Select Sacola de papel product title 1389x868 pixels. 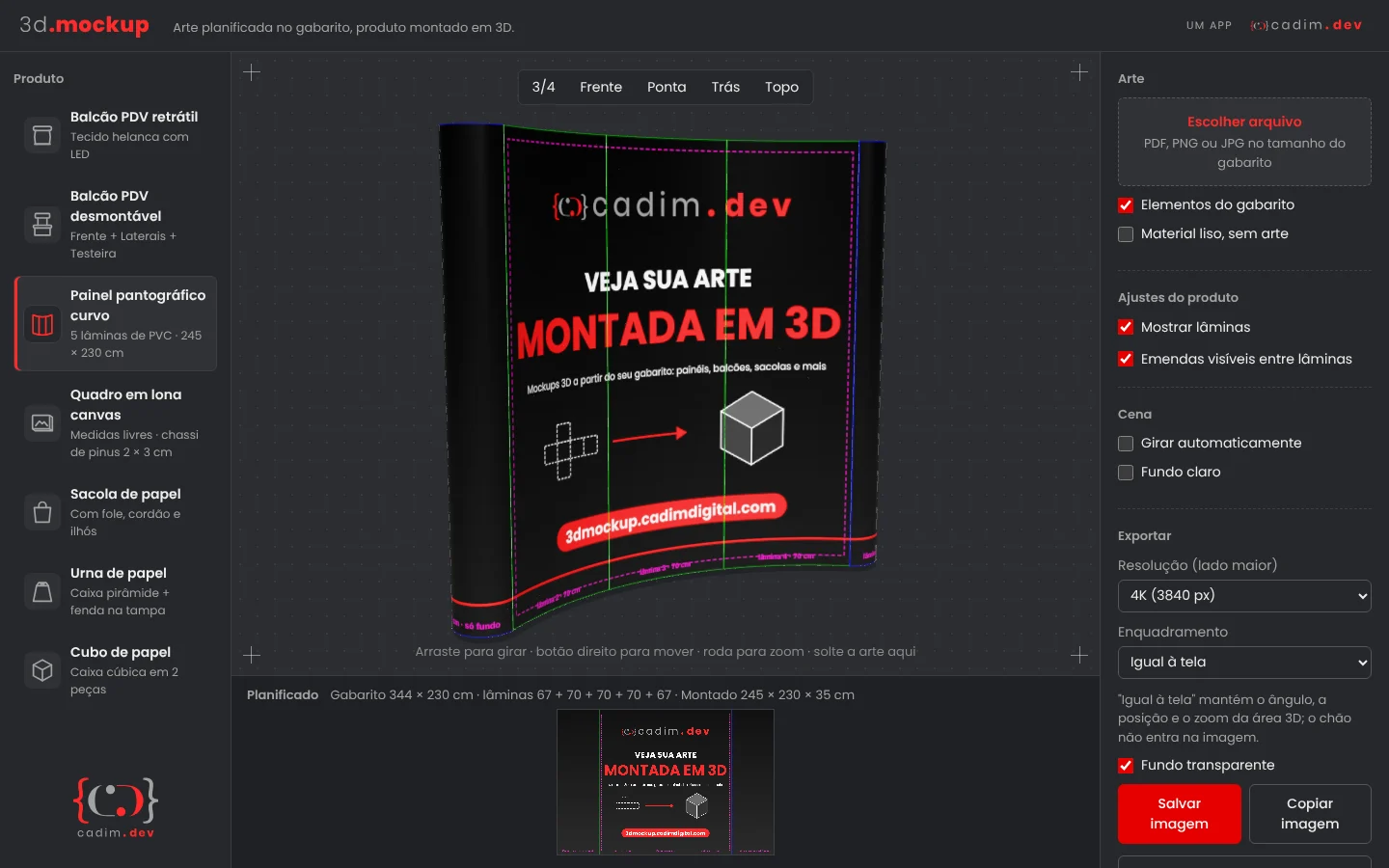click(125, 494)
